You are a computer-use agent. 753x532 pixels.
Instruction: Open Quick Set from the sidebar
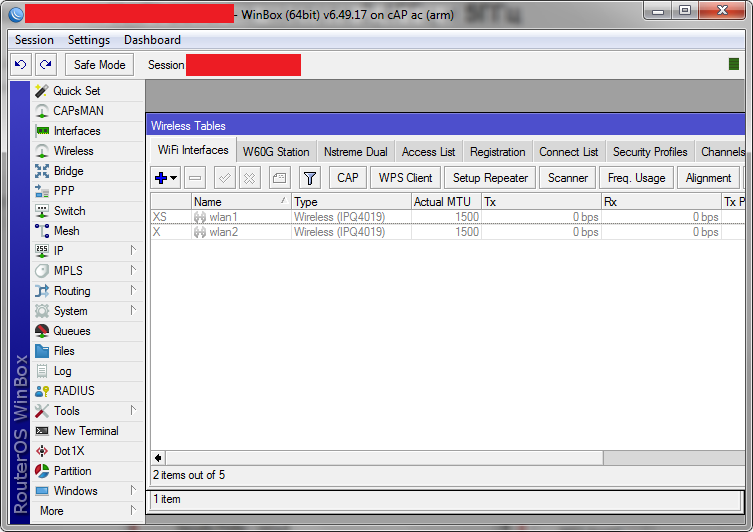88,91
